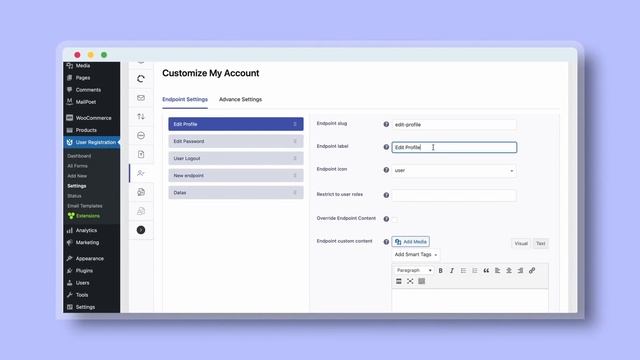Click the Restrict to user roles field
The width and height of the screenshot is (640, 360).
click(x=454, y=196)
